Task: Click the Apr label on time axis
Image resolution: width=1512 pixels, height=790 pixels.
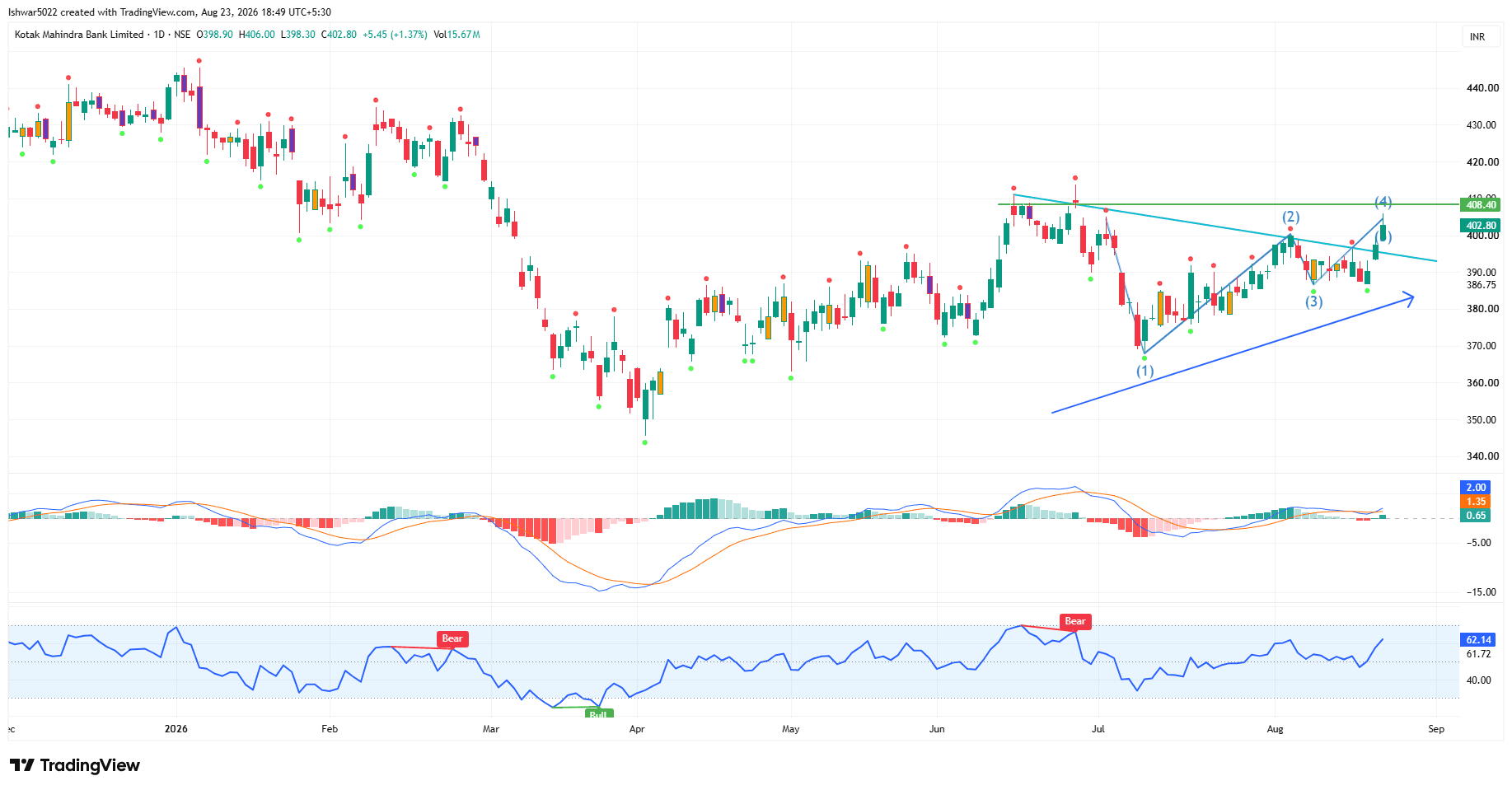Action: 637,729
